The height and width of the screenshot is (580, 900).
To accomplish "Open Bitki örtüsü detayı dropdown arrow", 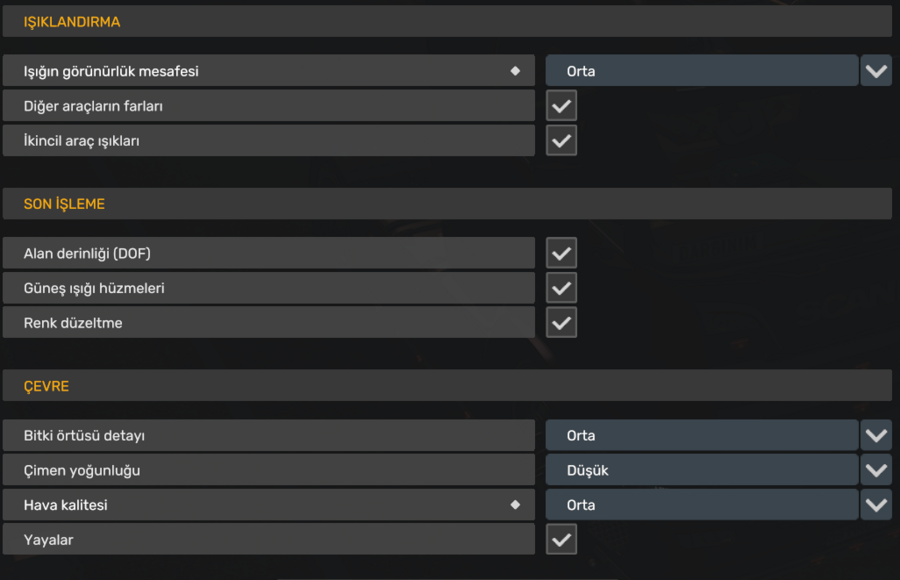I will pos(876,436).
